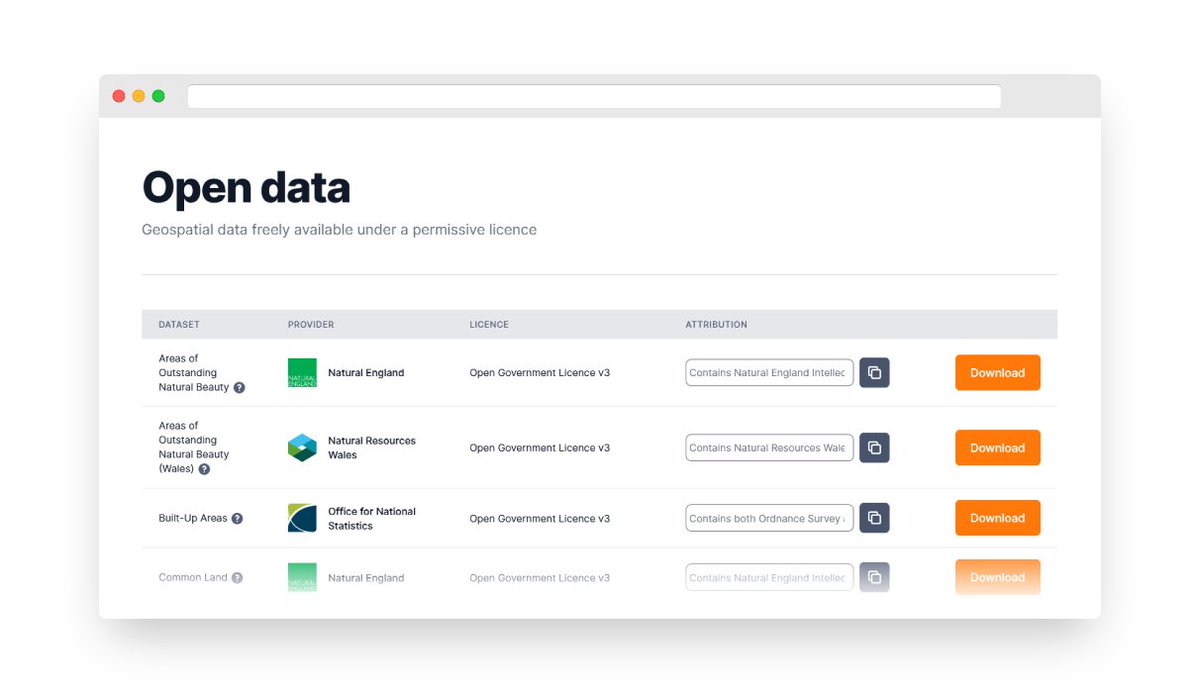Click 'Areas of Outstanding Natural Beauty' dataset name
1200x693 pixels.
(194, 373)
